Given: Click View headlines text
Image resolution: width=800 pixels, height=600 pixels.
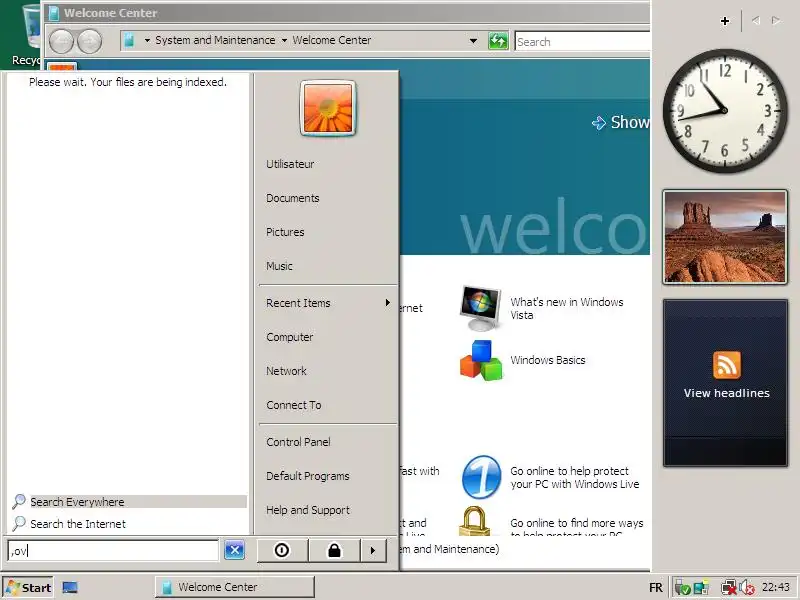Looking at the screenshot, I should tap(727, 393).
